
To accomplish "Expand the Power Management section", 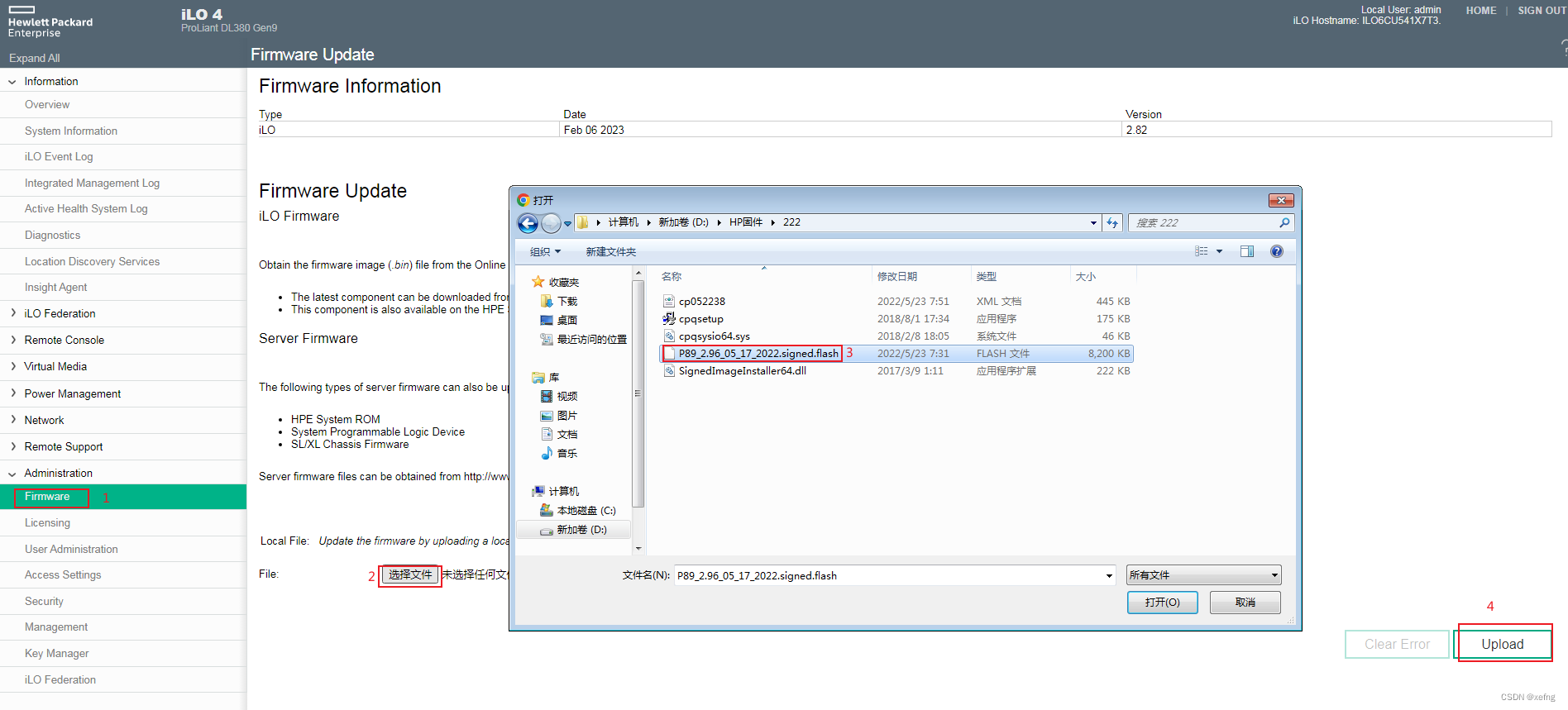I will (x=12, y=393).
